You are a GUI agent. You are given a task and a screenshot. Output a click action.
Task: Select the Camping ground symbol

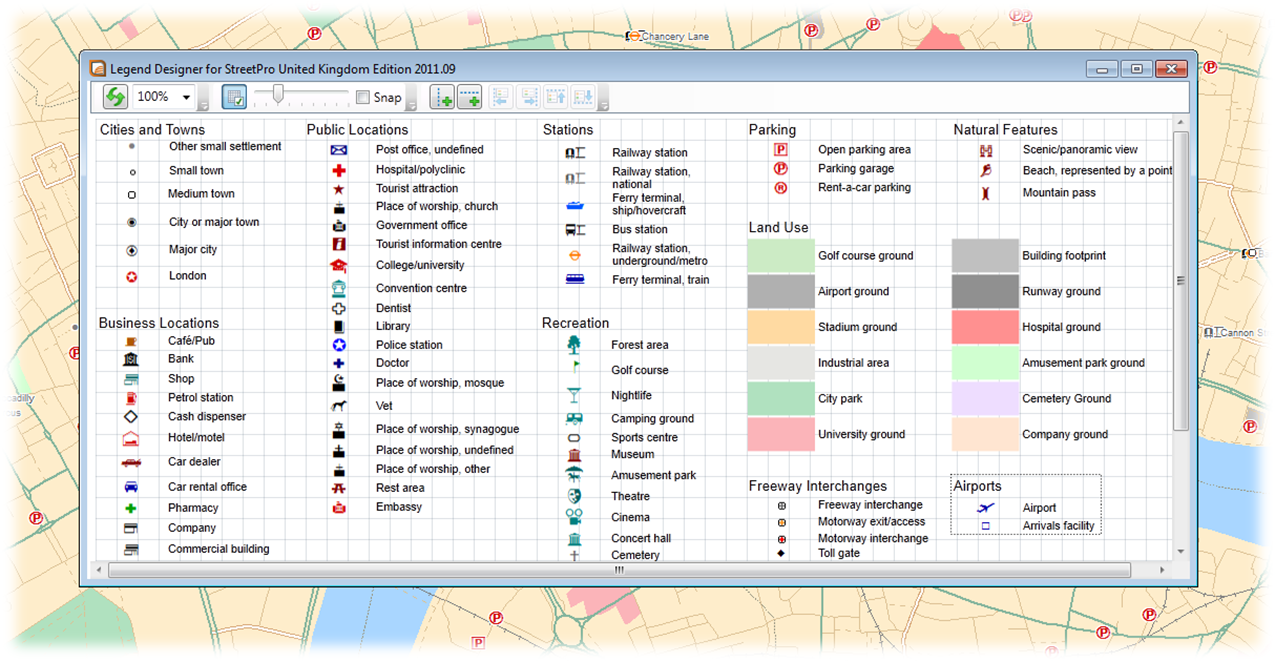click(x=574, y=419)
